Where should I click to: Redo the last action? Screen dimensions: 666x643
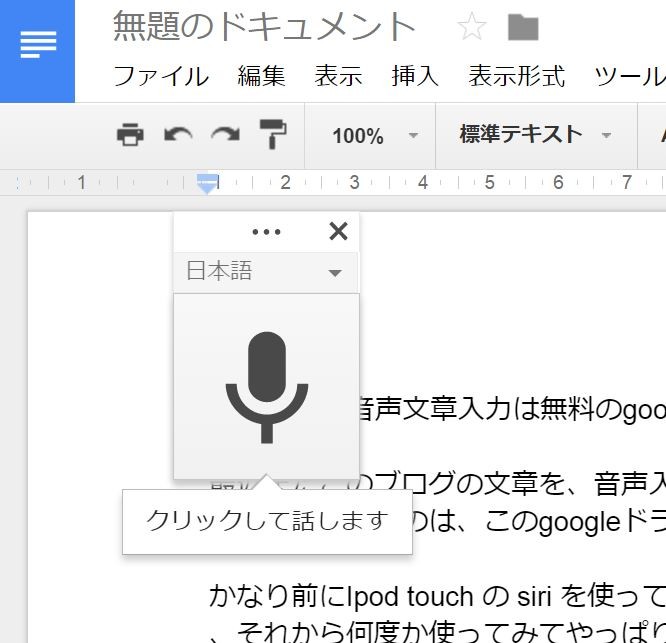[x=226, y=135]
